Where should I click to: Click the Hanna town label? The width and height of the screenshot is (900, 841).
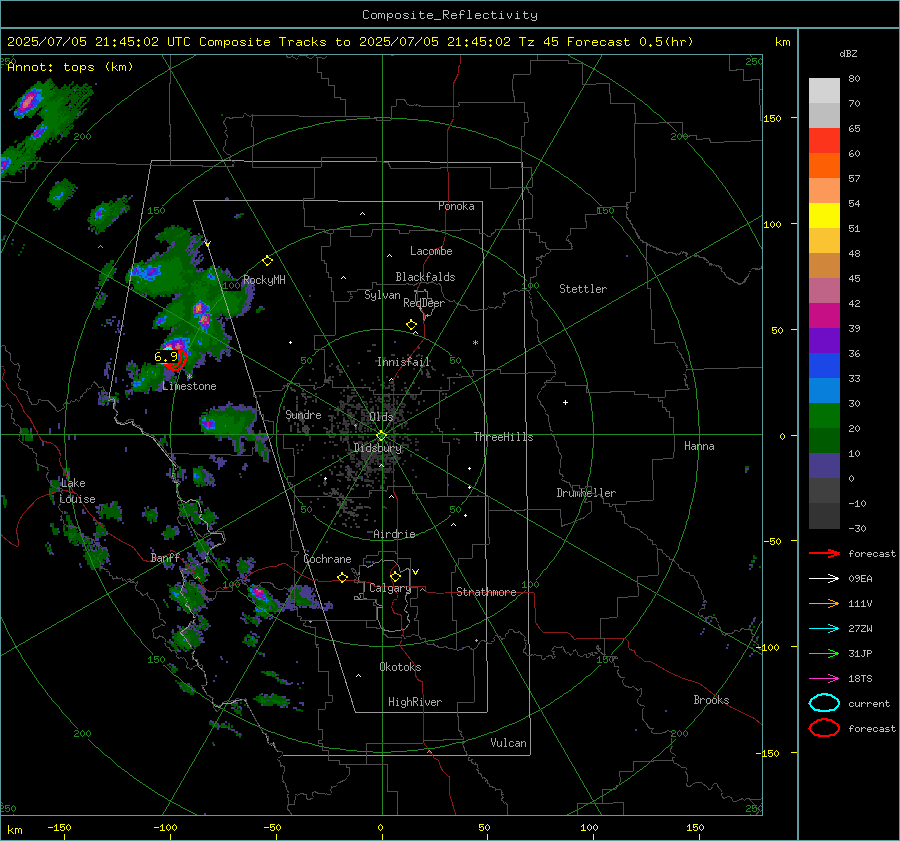click(x=699, y=446)
